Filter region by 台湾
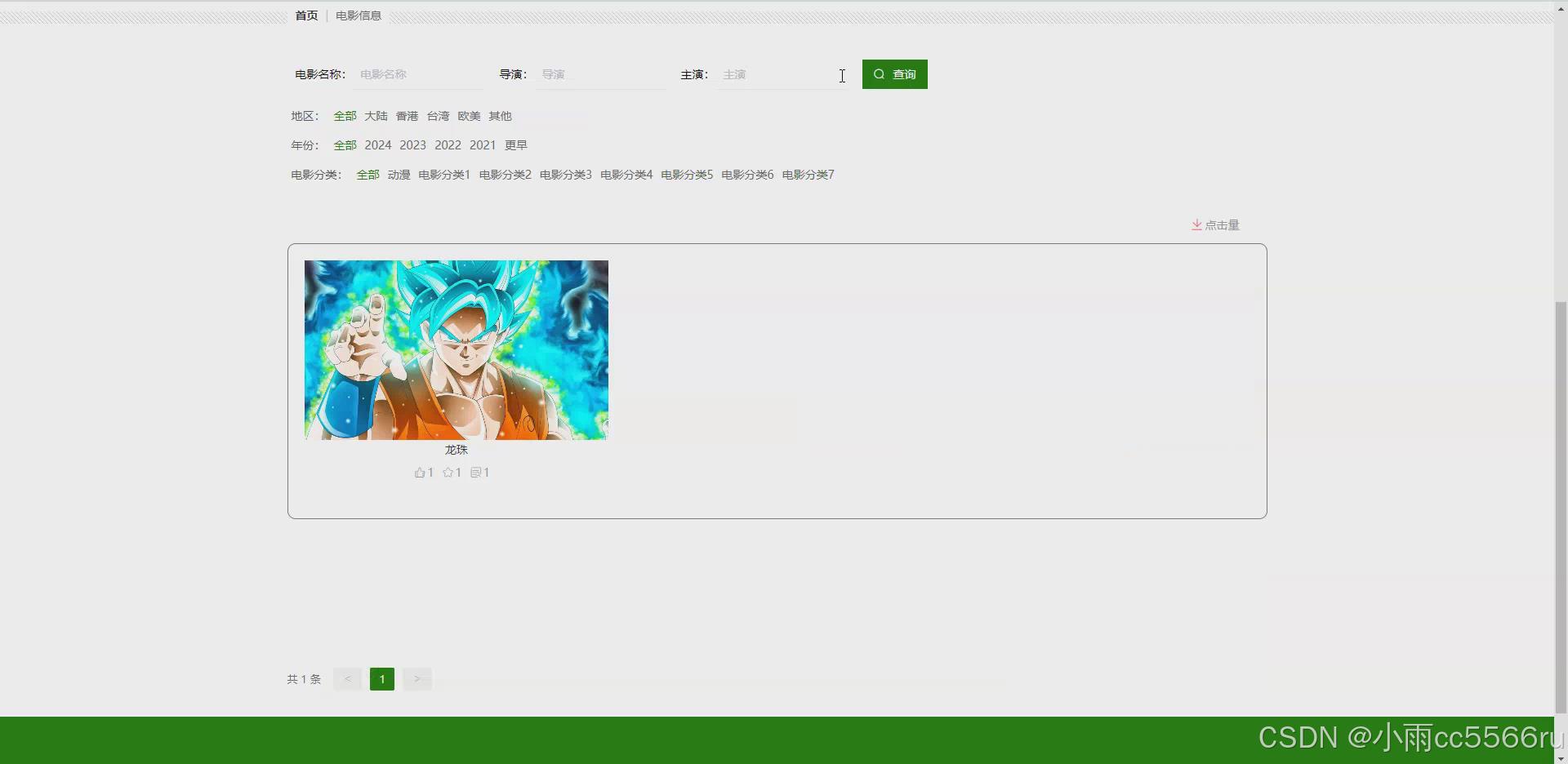Image resolution: width=1568 pixels, height=764 pixels. (x=438, y=116)
